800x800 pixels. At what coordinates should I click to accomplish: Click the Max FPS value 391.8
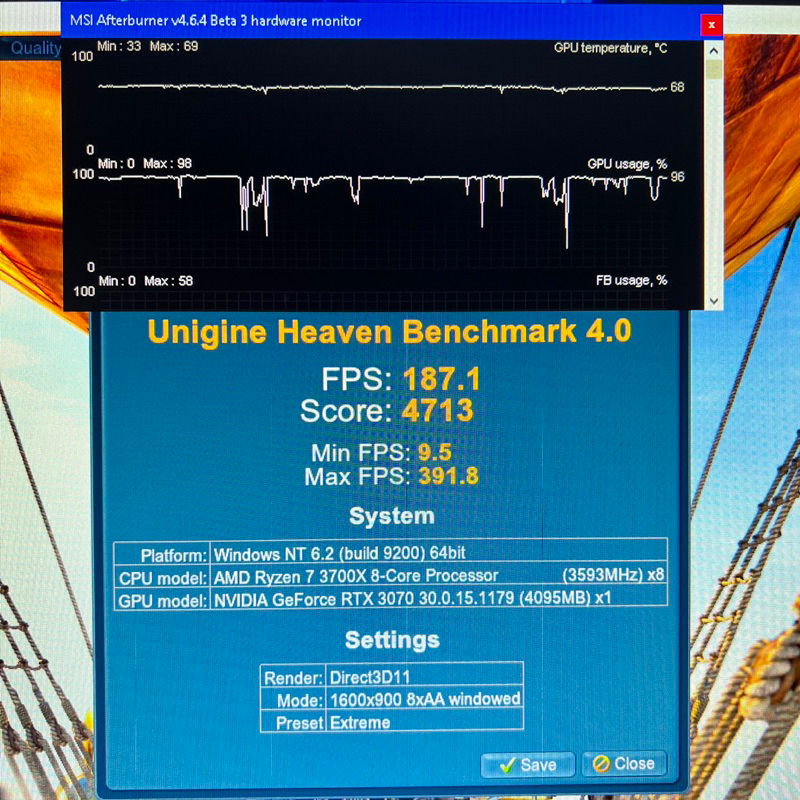[448, 476]
